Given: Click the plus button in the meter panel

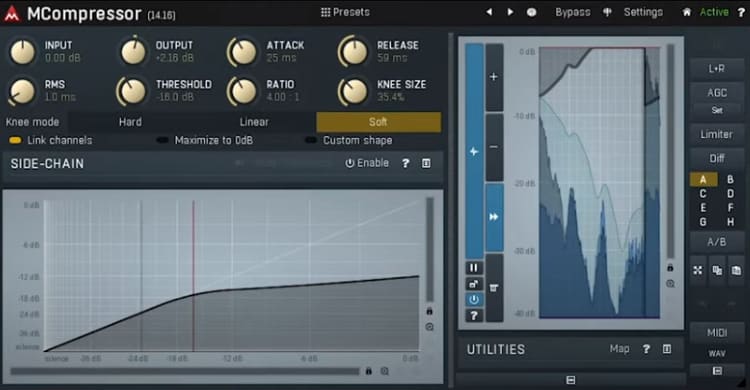Looking at the screenshot, I should (x=494, y=77).
